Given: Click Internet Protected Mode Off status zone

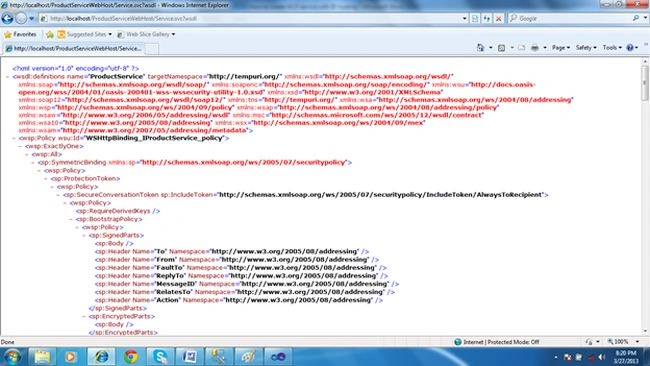Looking at the screenshot, I should [497, 342].
